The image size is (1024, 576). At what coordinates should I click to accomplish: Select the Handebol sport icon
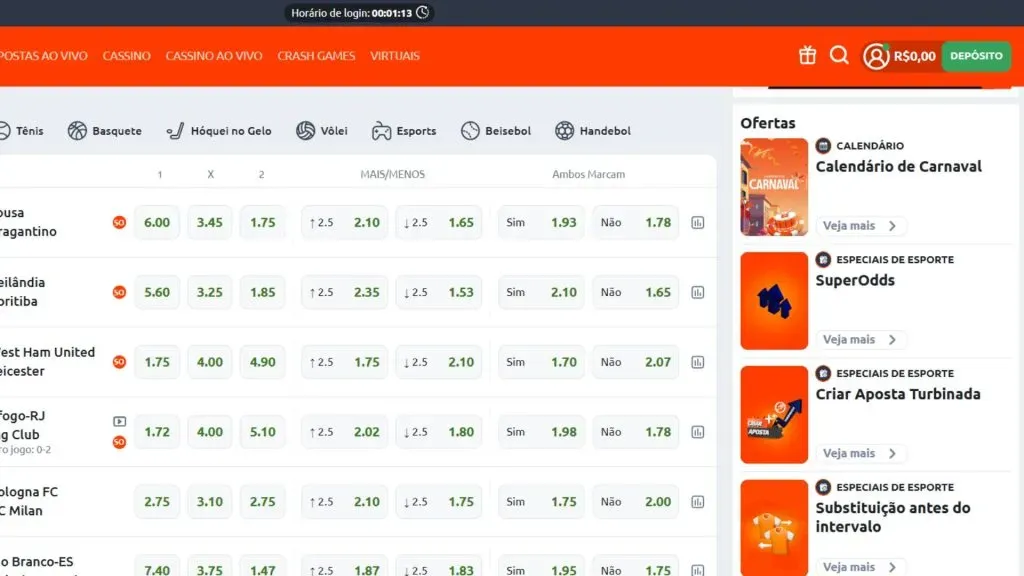click(565, 131)
